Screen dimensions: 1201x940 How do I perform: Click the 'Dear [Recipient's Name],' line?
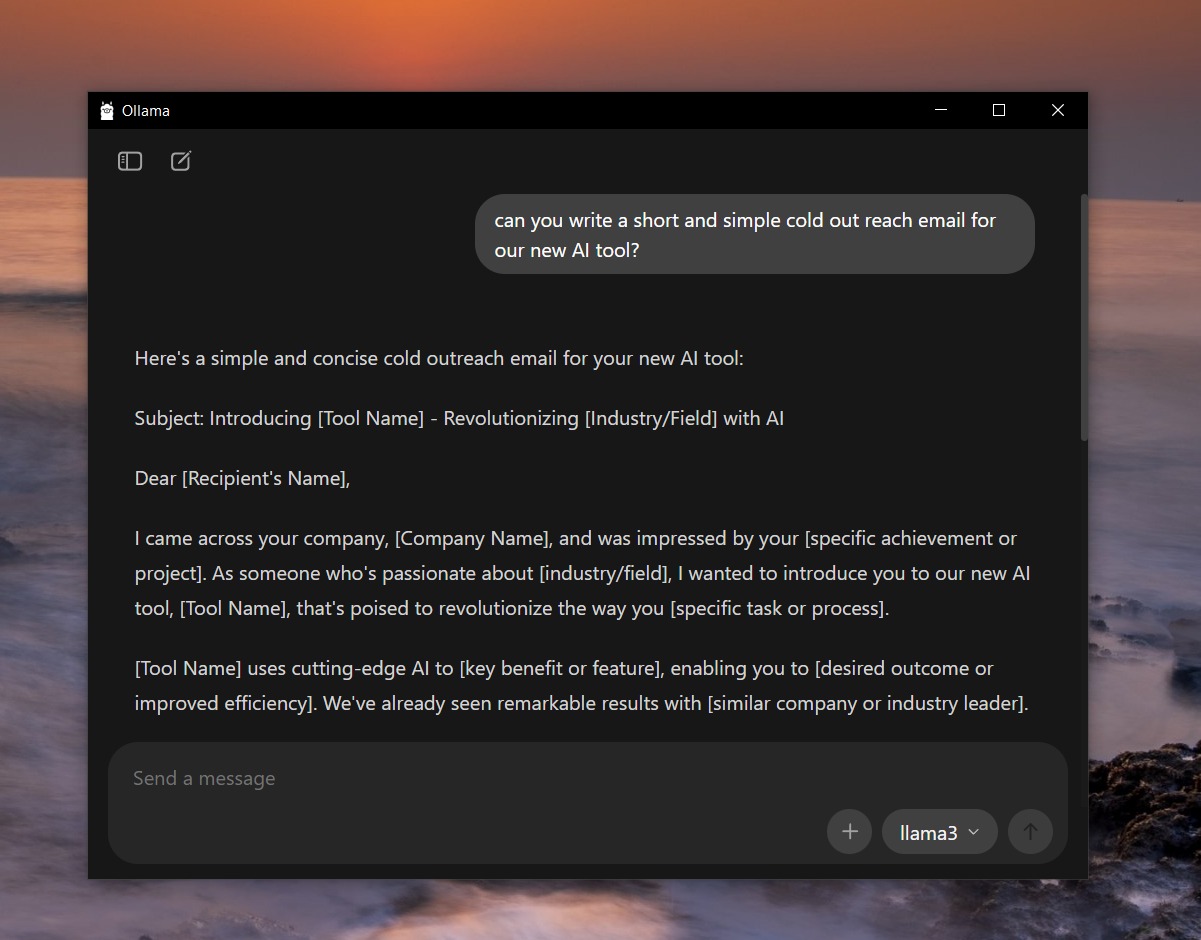tap(242, 478)
